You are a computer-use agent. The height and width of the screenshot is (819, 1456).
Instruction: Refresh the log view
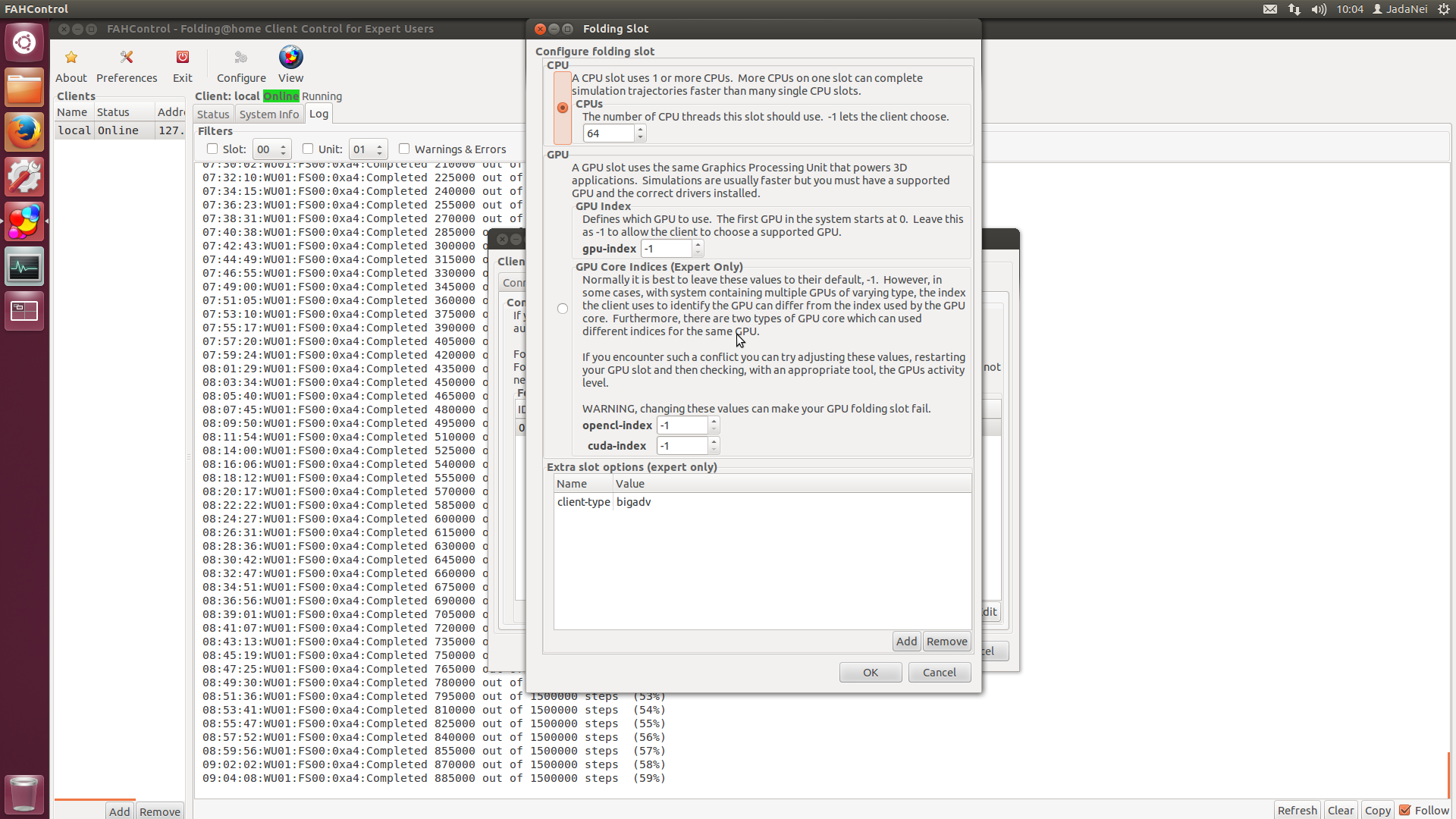(1298, 810)
